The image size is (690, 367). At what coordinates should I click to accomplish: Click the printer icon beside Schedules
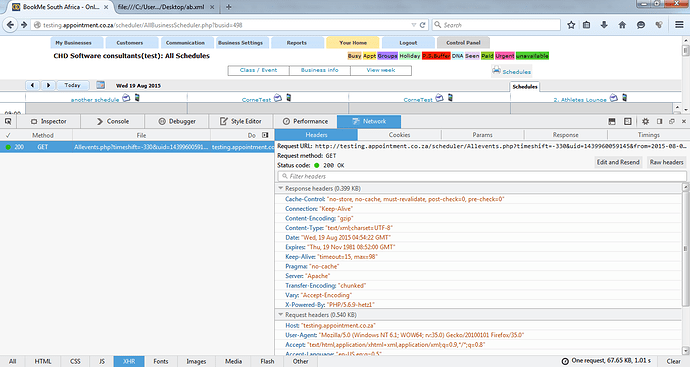click(x=496, y=70)
